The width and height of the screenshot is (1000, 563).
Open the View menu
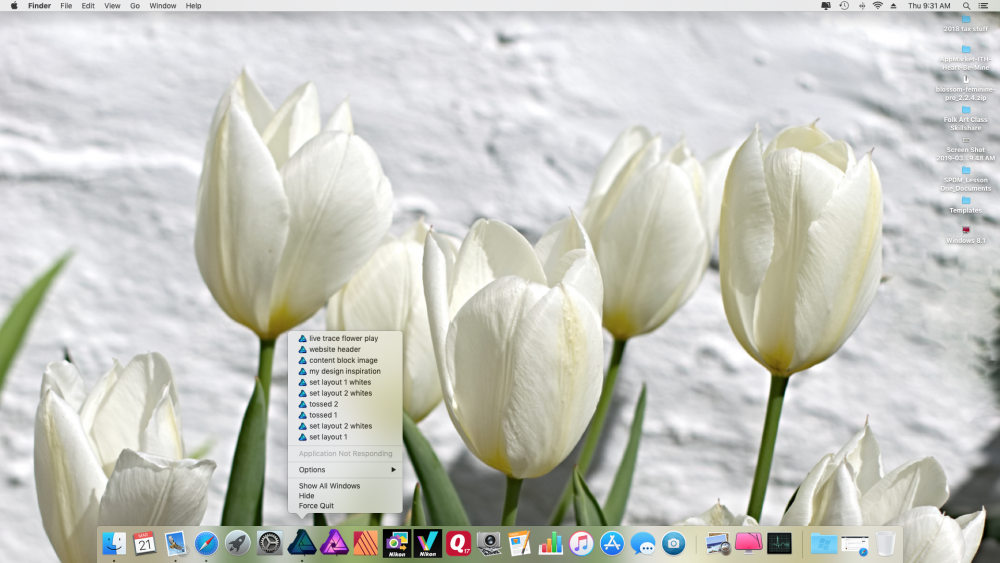112,6
